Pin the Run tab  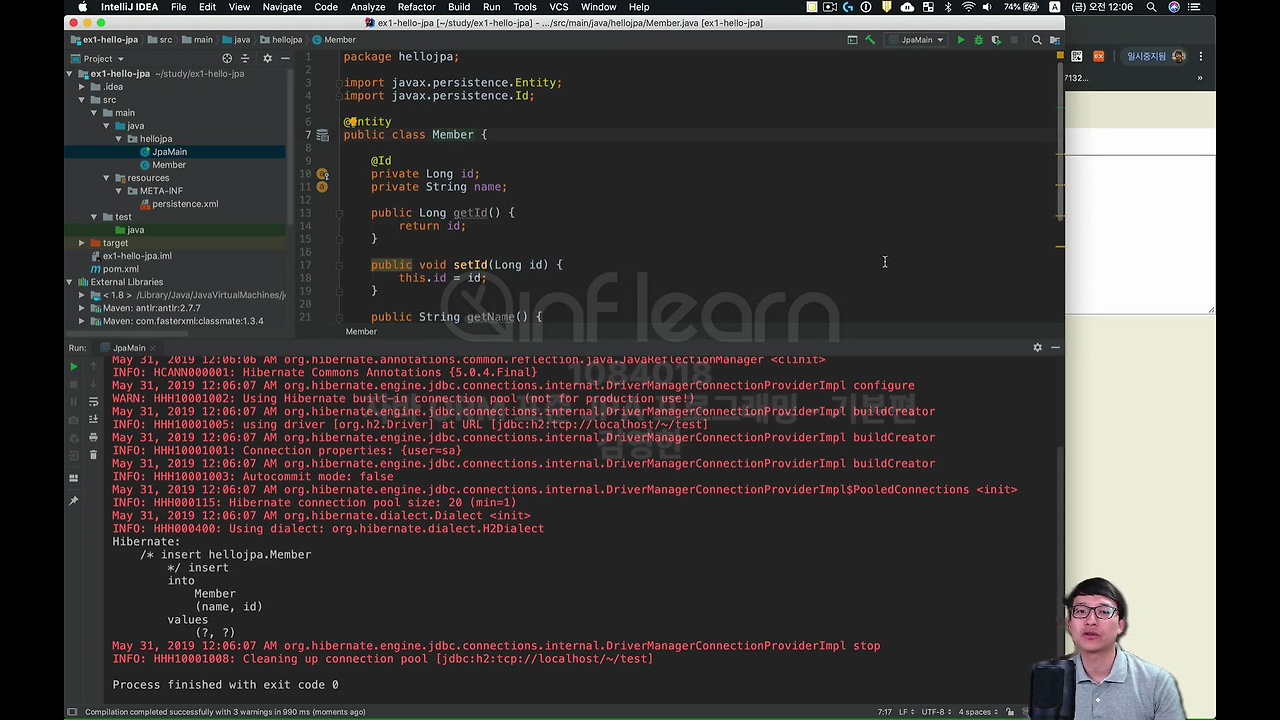[73, 500]
